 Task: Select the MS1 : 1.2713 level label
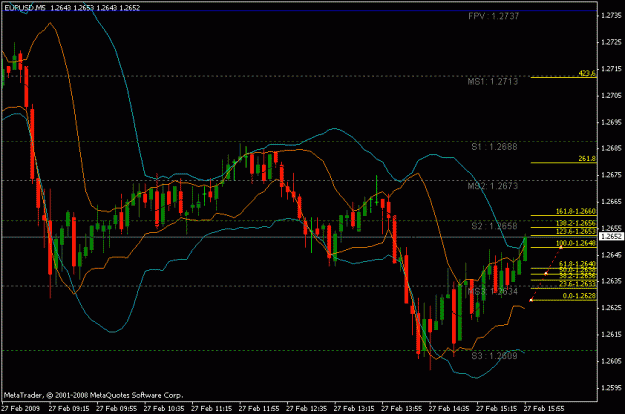[493, 82]
